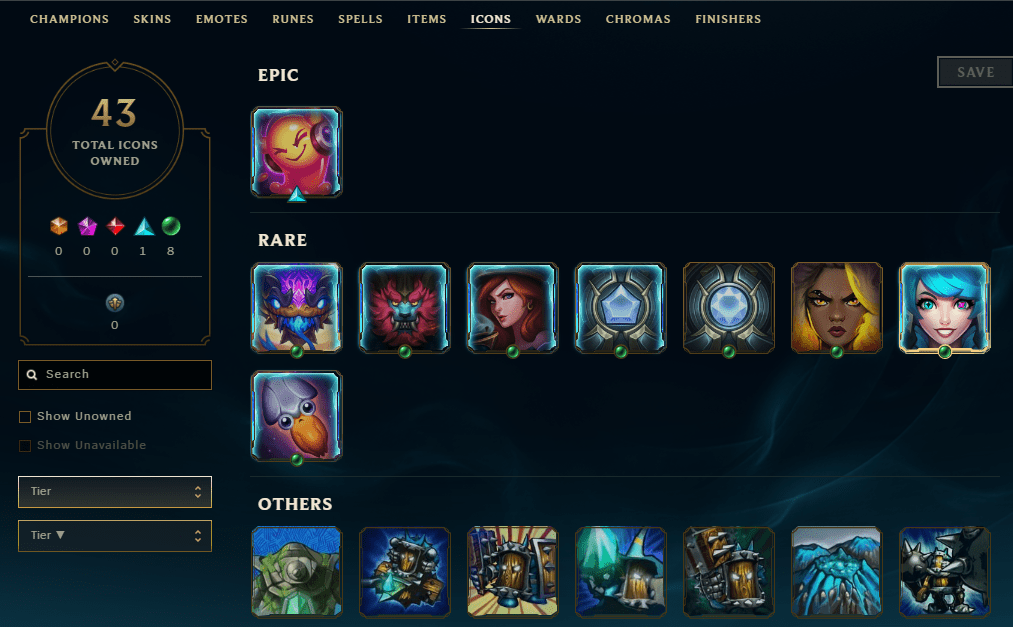Enable the Show Unowned checkbox

click(25, 416)
